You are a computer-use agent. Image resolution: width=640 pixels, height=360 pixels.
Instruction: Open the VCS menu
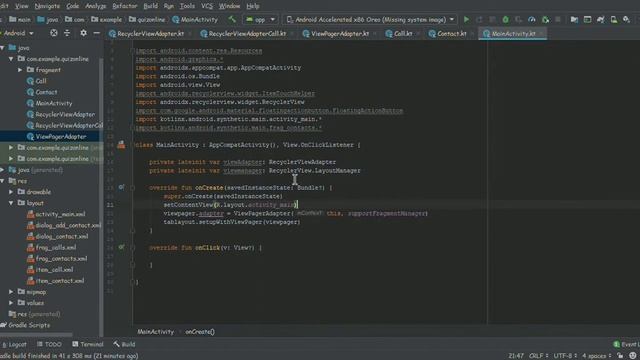tap(207, 6)
